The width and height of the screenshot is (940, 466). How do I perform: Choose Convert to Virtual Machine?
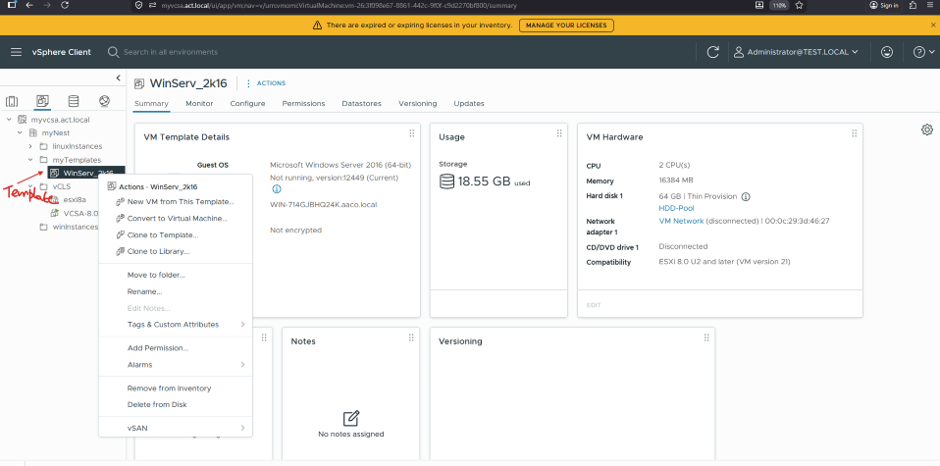pyautogui.click(x=176, y=218)
